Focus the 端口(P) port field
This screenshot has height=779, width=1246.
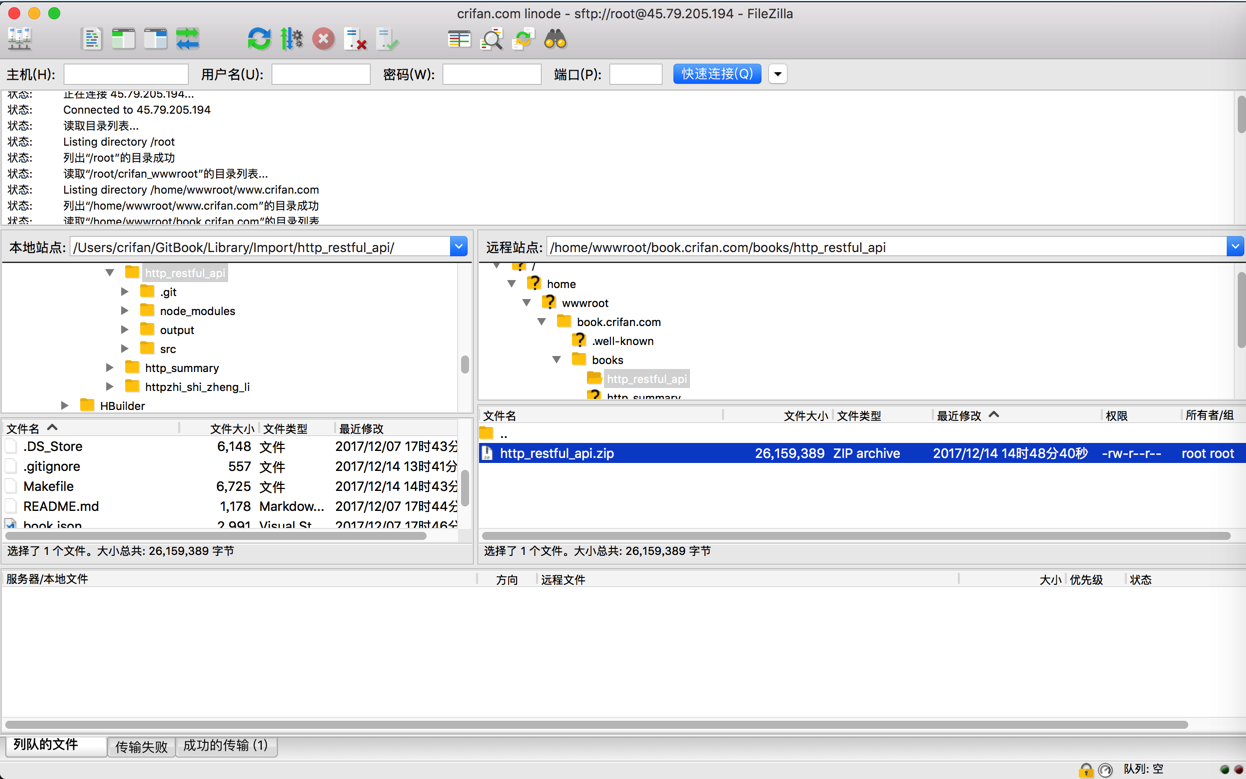tap(635, 74)
